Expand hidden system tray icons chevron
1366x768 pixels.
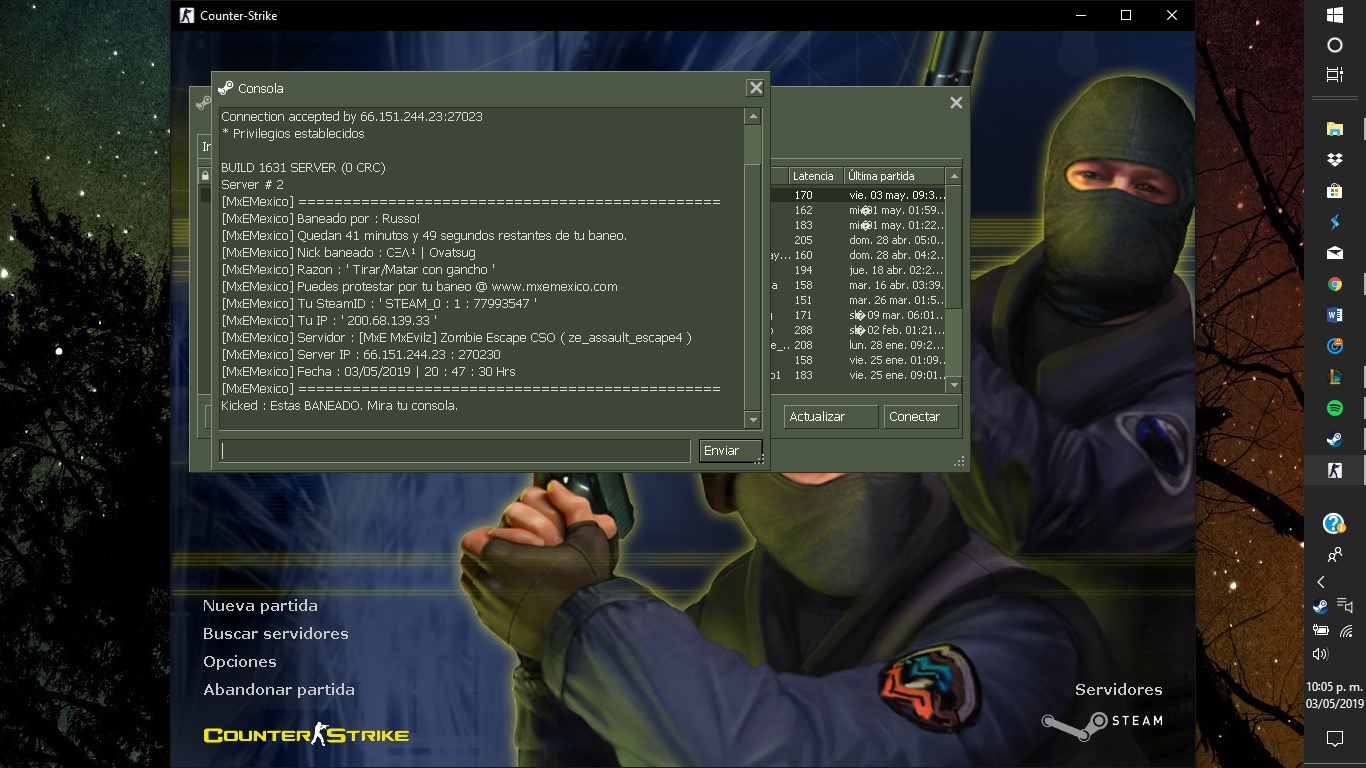(x=1321, y=582)
